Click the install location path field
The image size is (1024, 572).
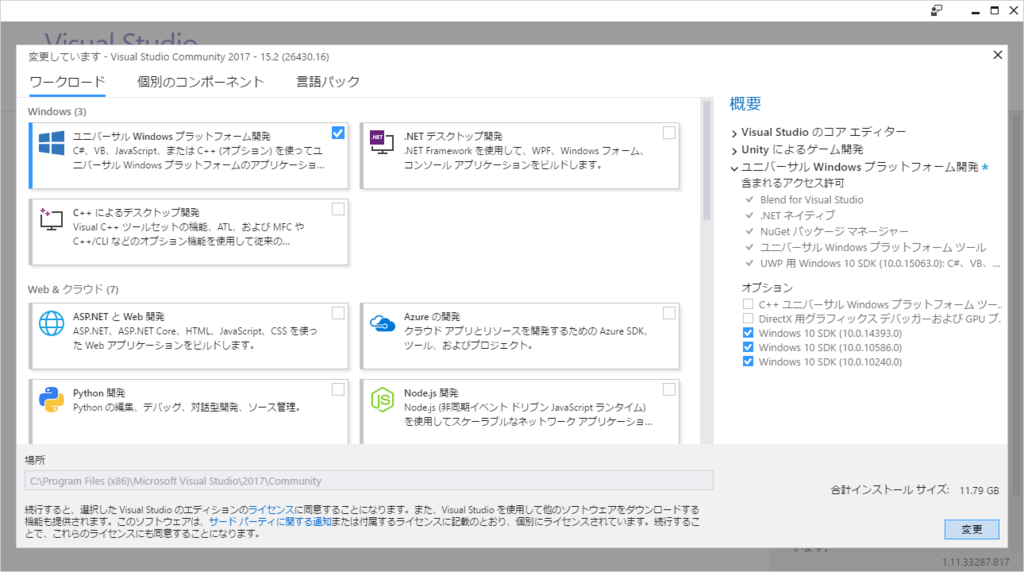pyautogui.click(x=369, y=481)
